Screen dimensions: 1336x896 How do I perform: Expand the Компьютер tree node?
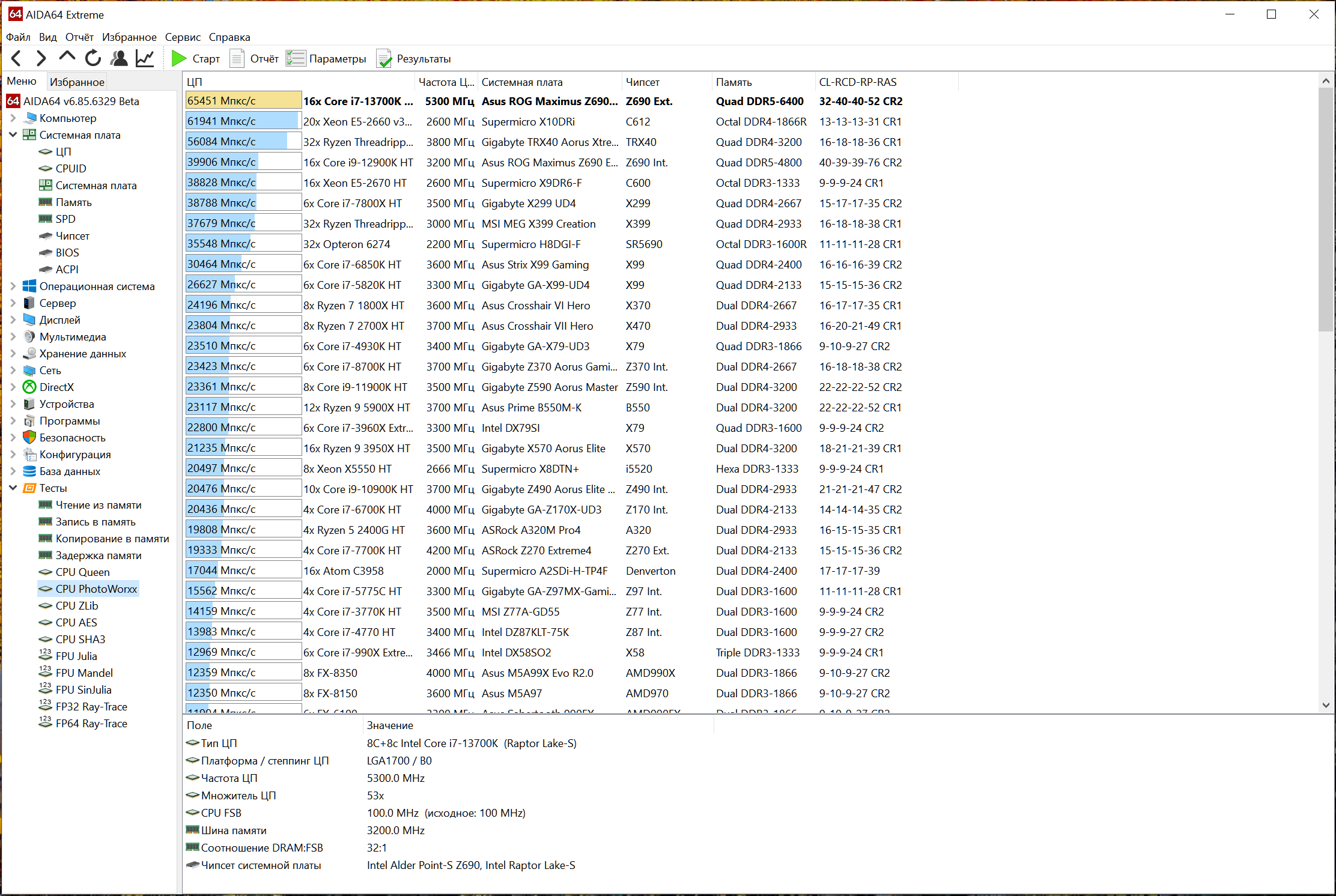[x=13, y=118]
